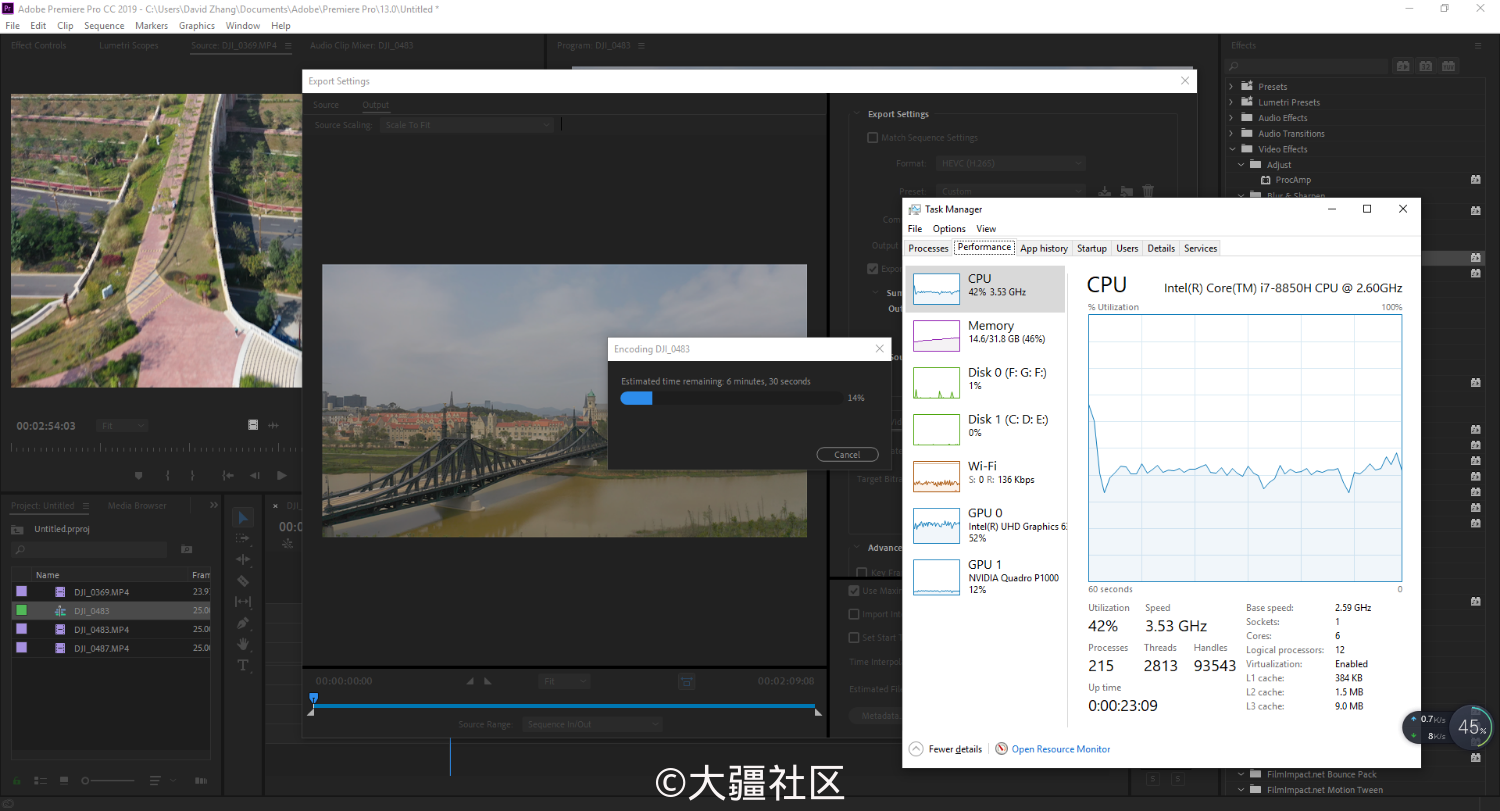The height and width of the screenshot is (811, 1500).
Task: Cancel the DJI_0483 encoding
Action: coord(847,454)
